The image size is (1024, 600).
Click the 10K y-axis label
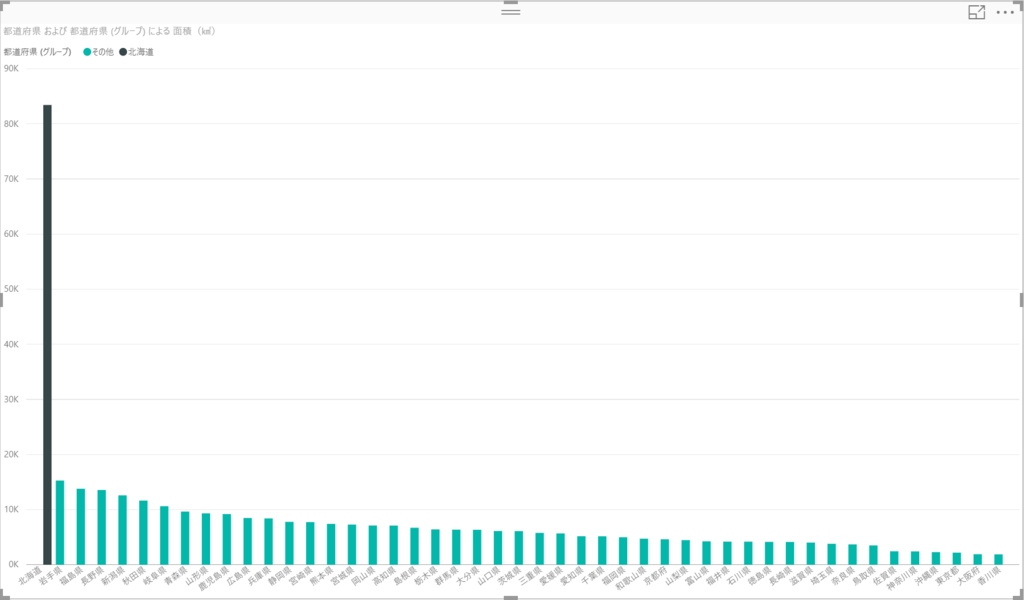(x=10, y=509)
